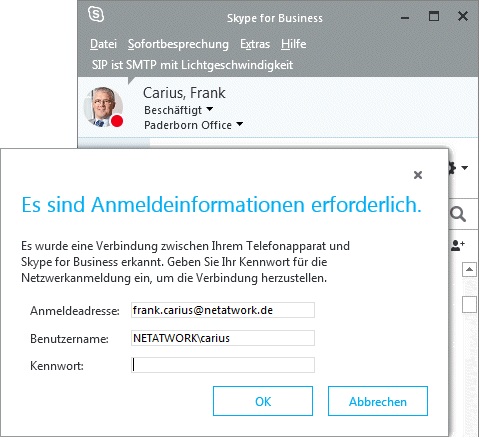Focus the Kennwort password field

[223, 365]
